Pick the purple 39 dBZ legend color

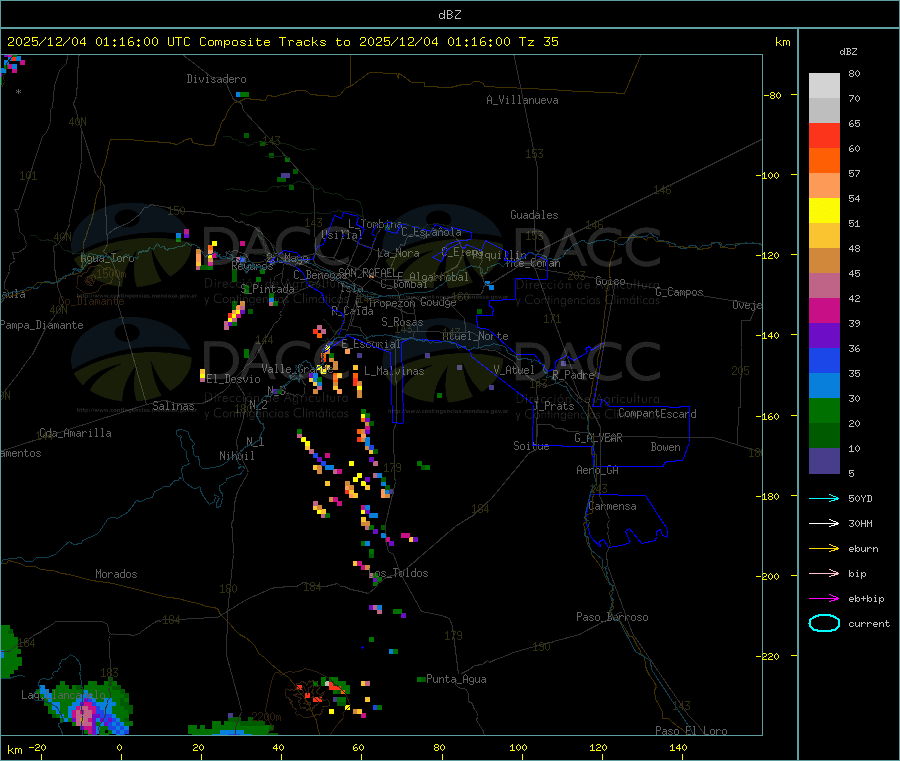[824, 336]
